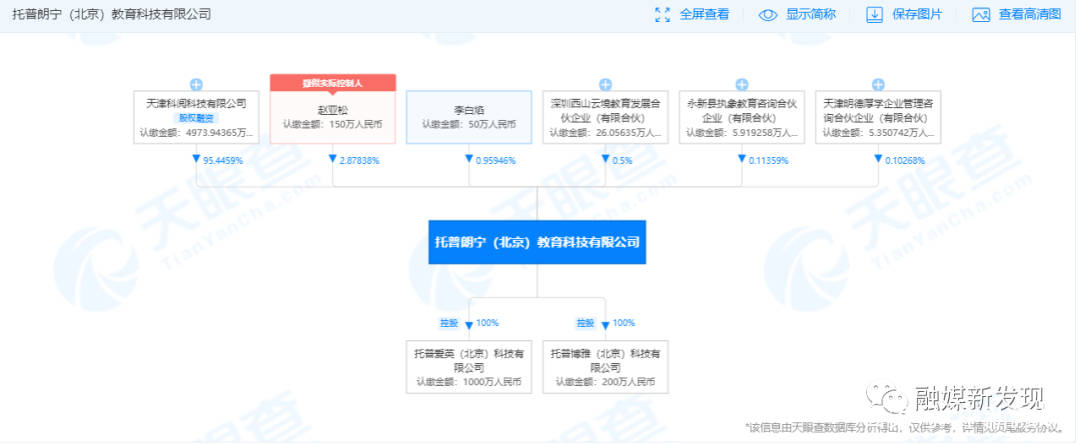
Task: Click 控股 tag above 托普博雅
Action: coord(585,323)
